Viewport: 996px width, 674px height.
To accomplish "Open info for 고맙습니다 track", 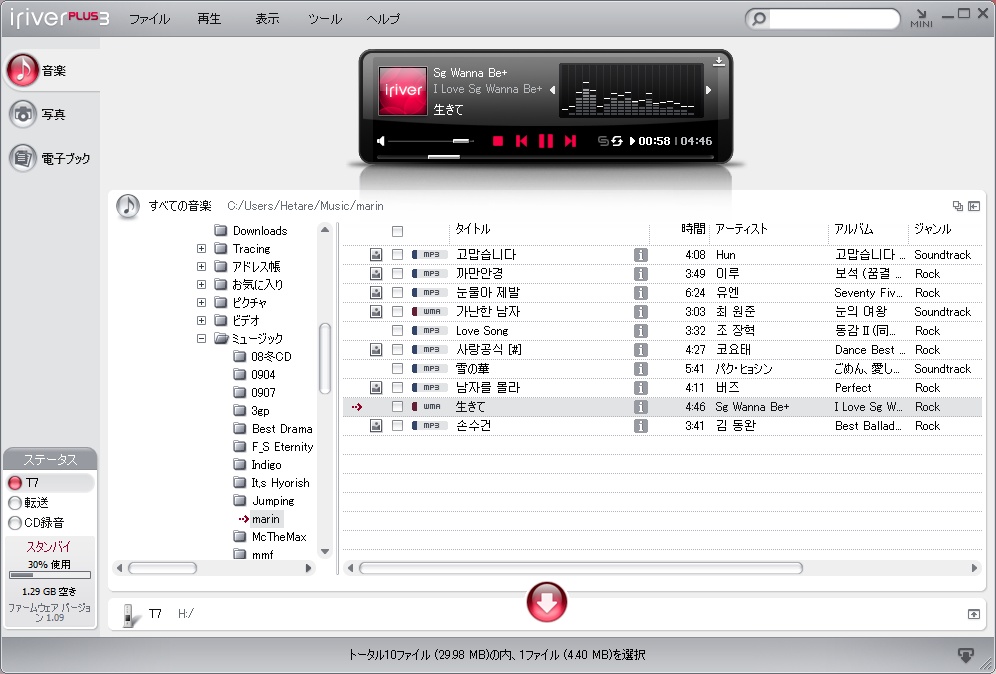I will (x=641, y=255).
